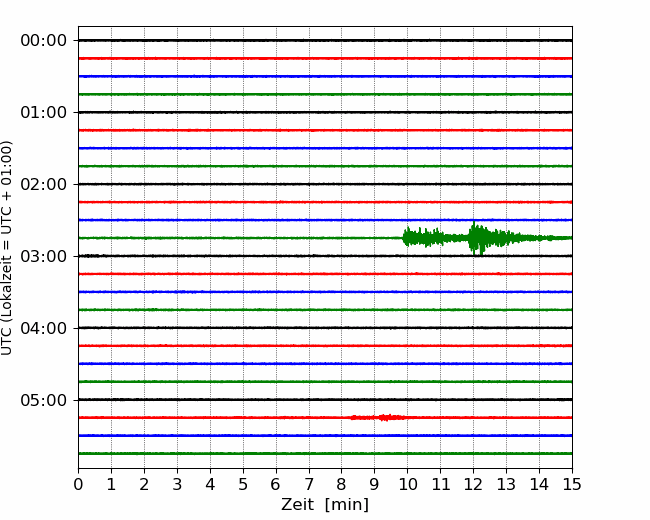Click the 03:00 time label on the y-axis
Screen dimensions: 650x520
[44, 256]
